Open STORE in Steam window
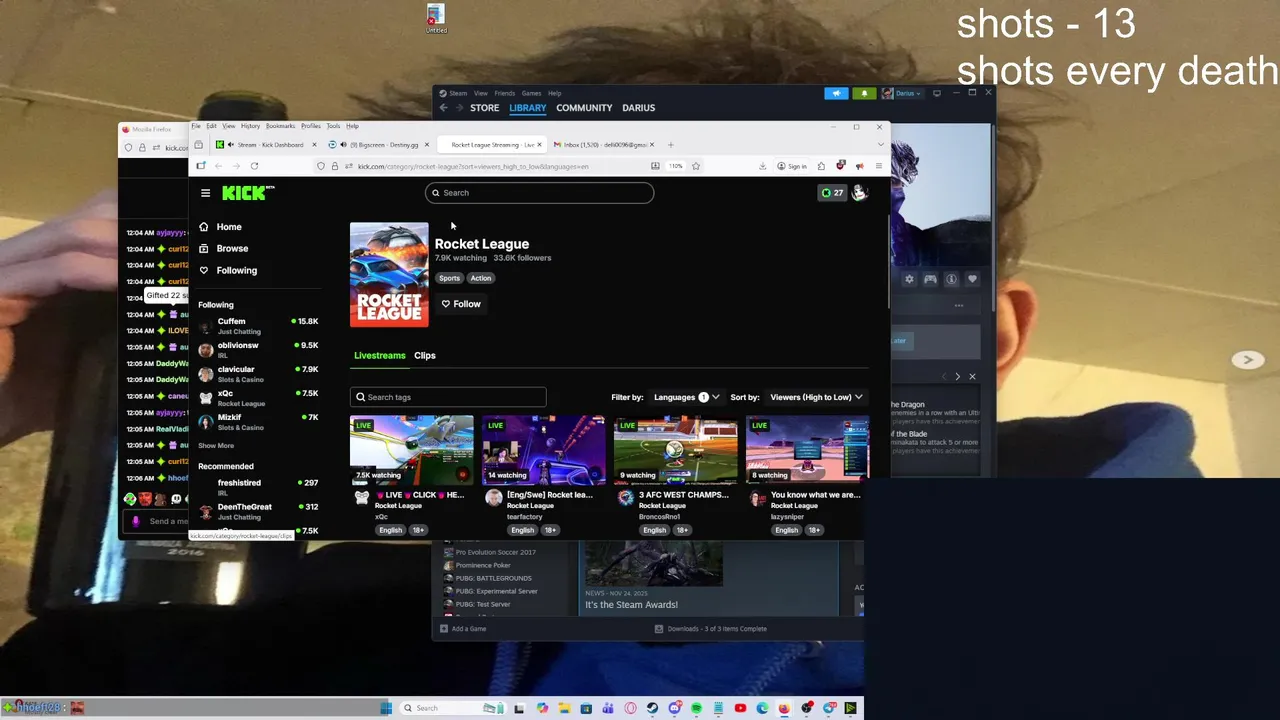 coord(485,108)
